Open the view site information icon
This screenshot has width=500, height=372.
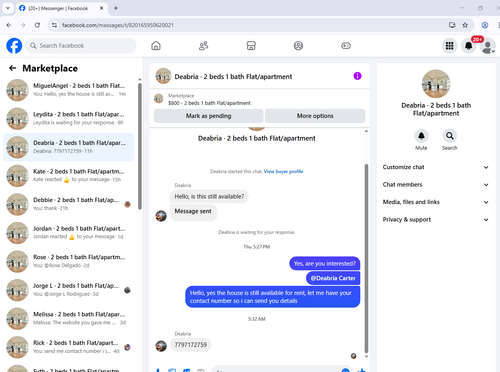tap(54, 25)
